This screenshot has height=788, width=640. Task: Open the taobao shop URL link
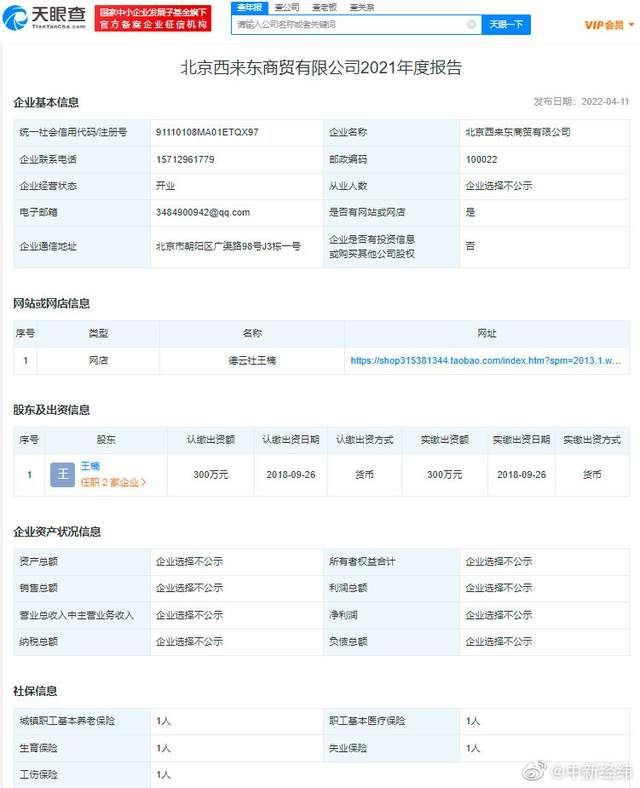[485, 360]
